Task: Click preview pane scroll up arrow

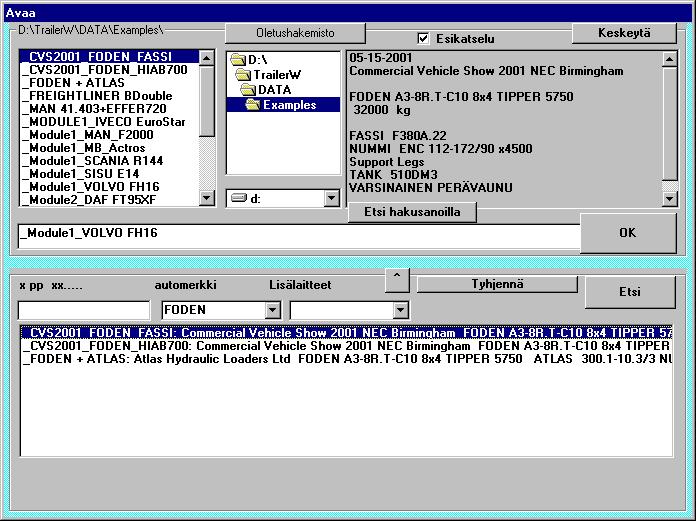Action: [x=669, y=59]
